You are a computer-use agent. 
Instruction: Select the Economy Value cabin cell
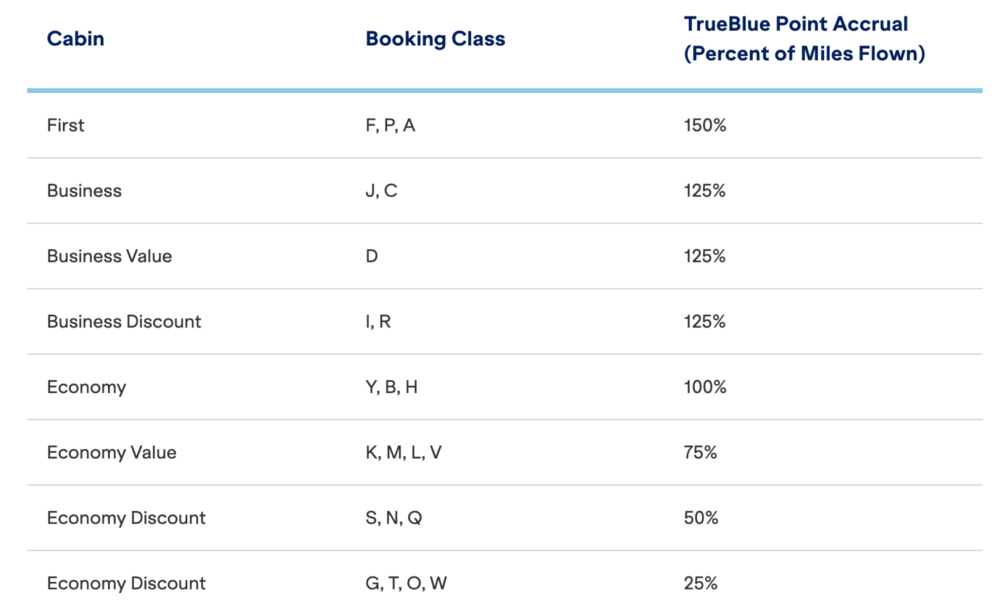tap(111, 453)
